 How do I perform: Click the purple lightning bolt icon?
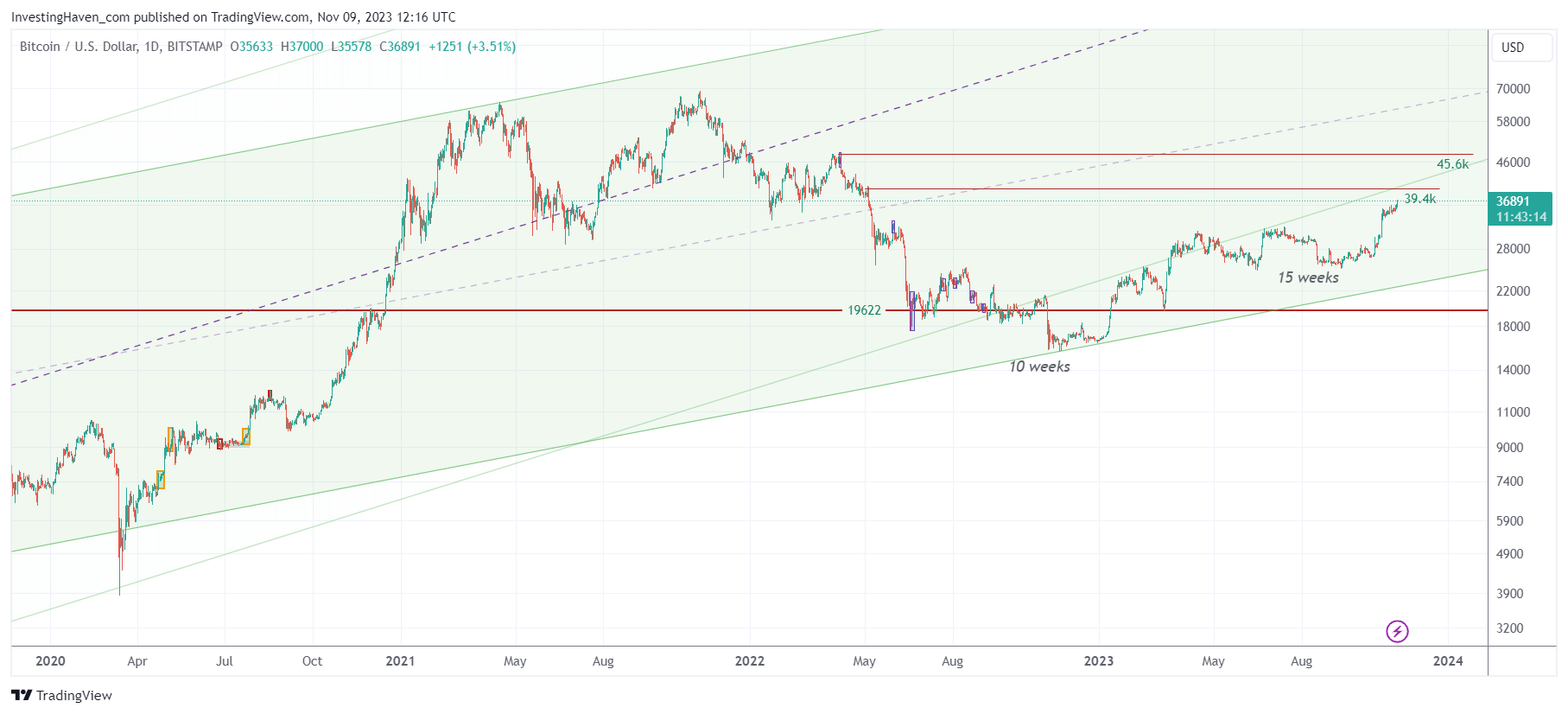click(1397, 631)
